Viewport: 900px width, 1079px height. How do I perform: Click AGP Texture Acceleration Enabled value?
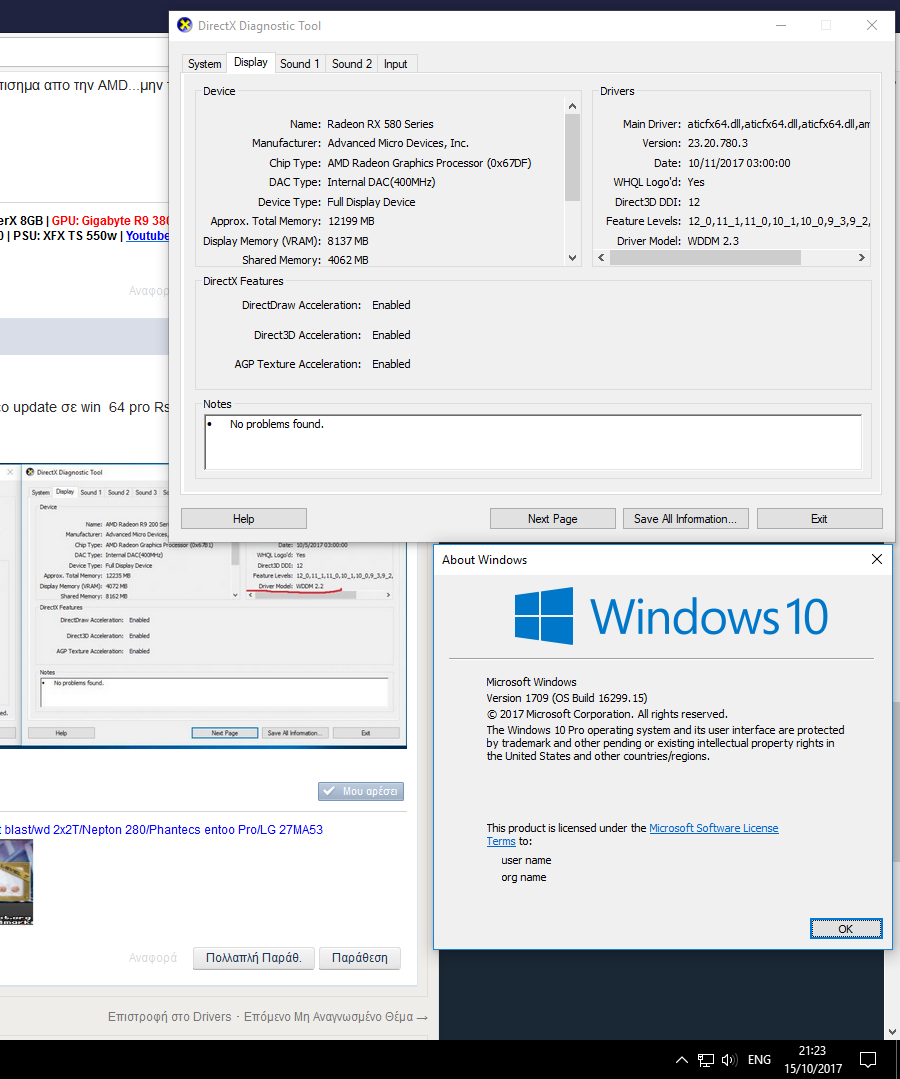(x=392, y=364)
